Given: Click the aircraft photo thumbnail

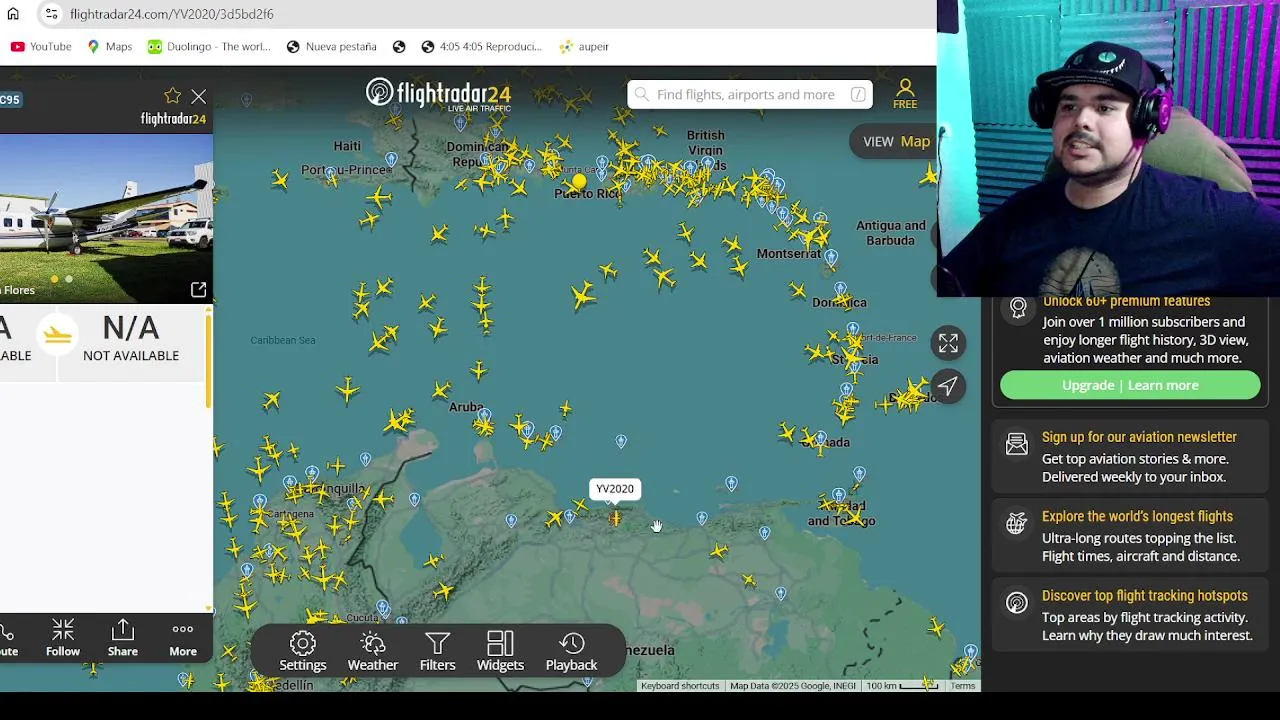Looking at the screenshot, I should 106,218.
